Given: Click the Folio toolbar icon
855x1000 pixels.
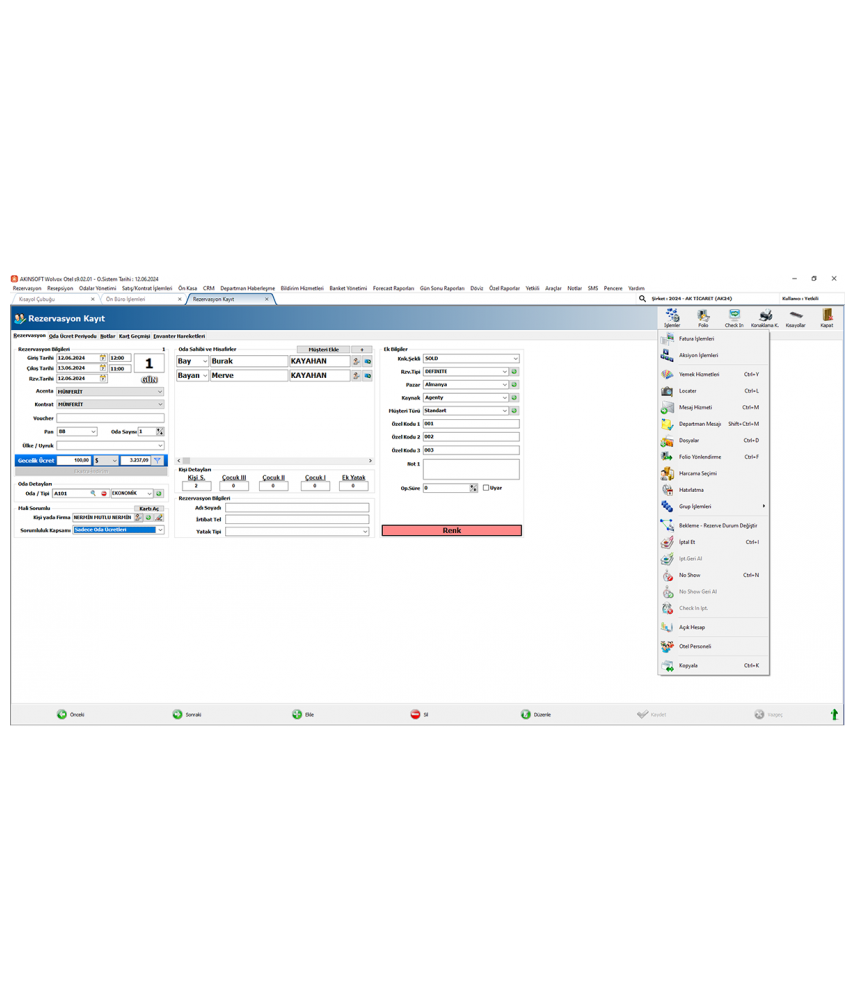Looking at the screenshot, I should point(703,317).
